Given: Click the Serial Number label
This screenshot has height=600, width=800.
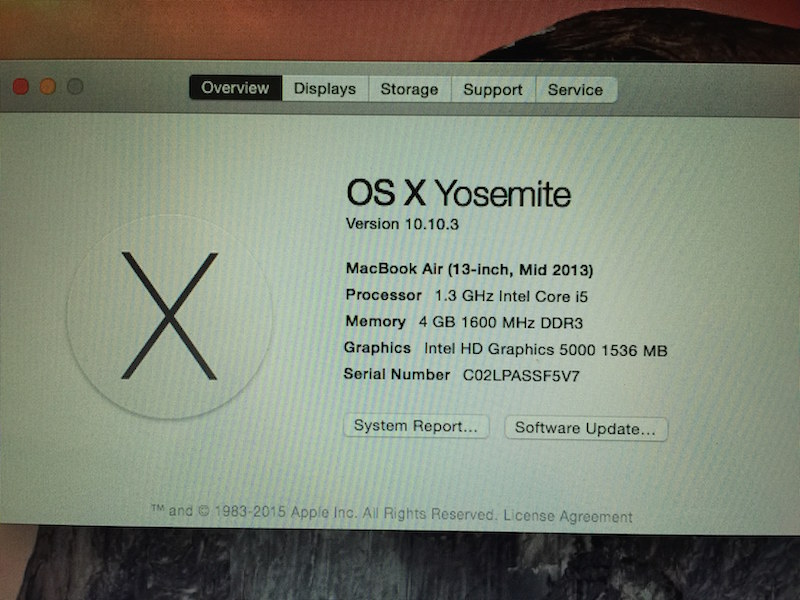Looking at the screenshot, I should 396,374.
